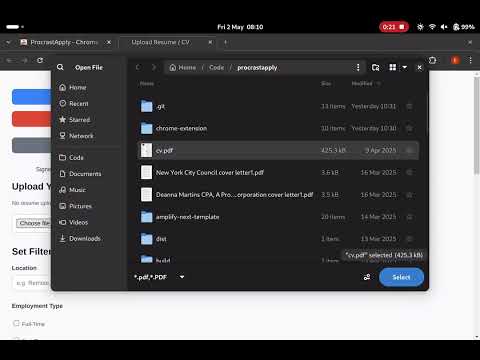Close the Open File dialog
The height and width of the screenshot is (360, 480).
(x=419, y=68)
